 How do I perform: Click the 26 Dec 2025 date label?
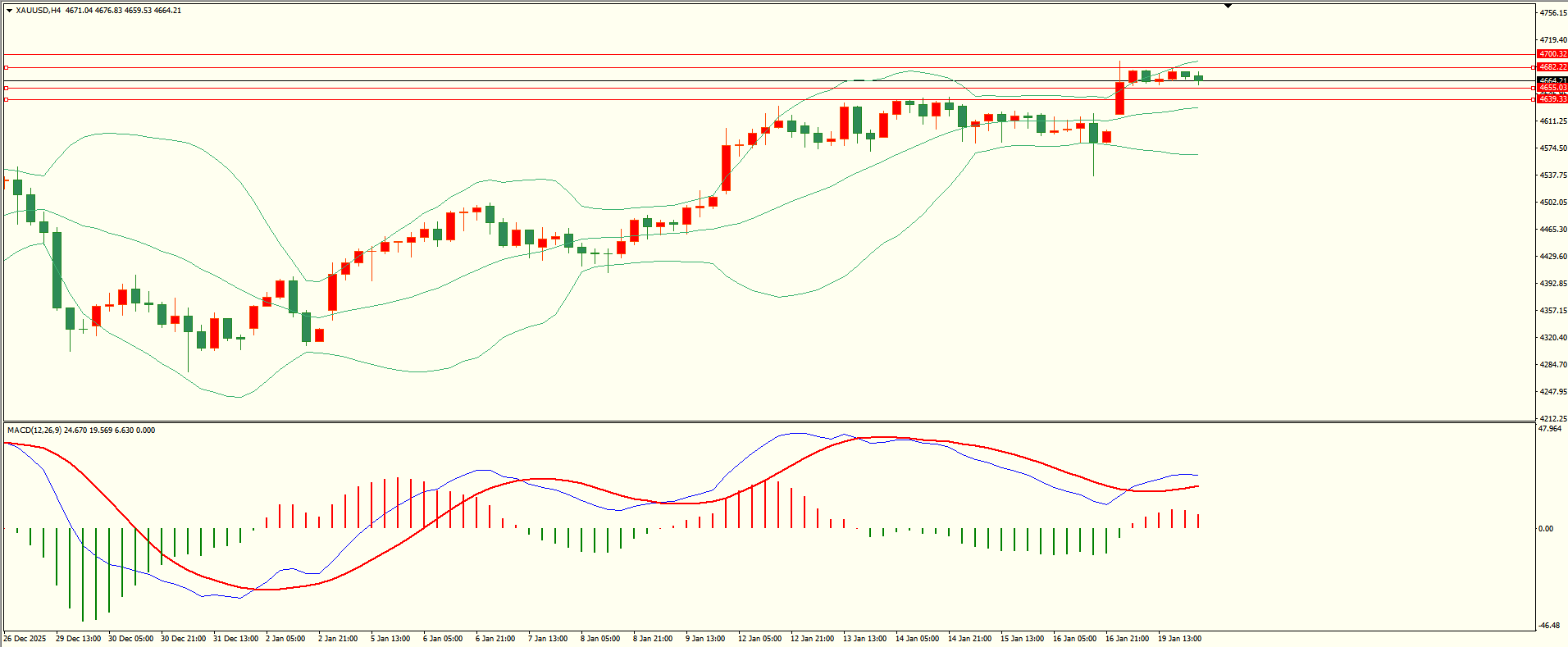tap(25, 639)
